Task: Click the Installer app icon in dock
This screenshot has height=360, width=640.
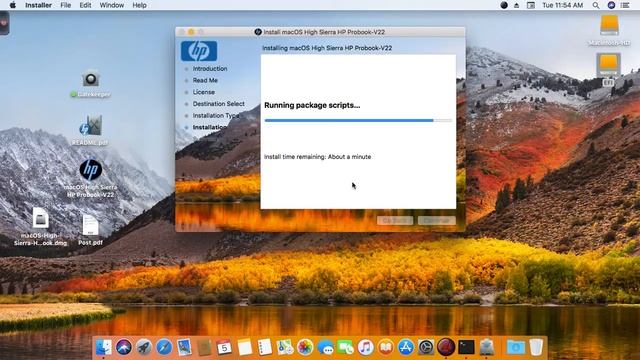Action: coord(487,347)
